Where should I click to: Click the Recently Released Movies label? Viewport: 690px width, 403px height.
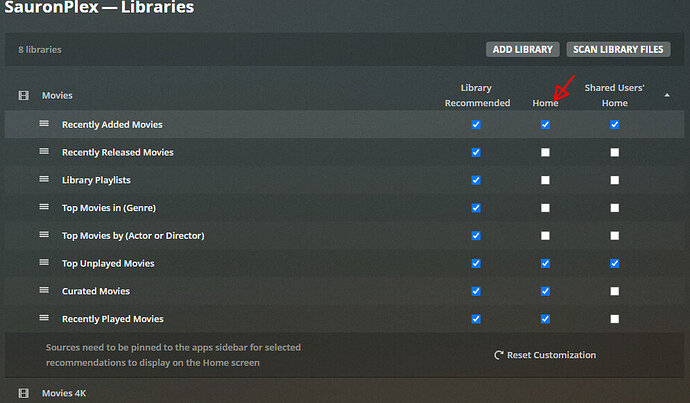coord(117,152)
